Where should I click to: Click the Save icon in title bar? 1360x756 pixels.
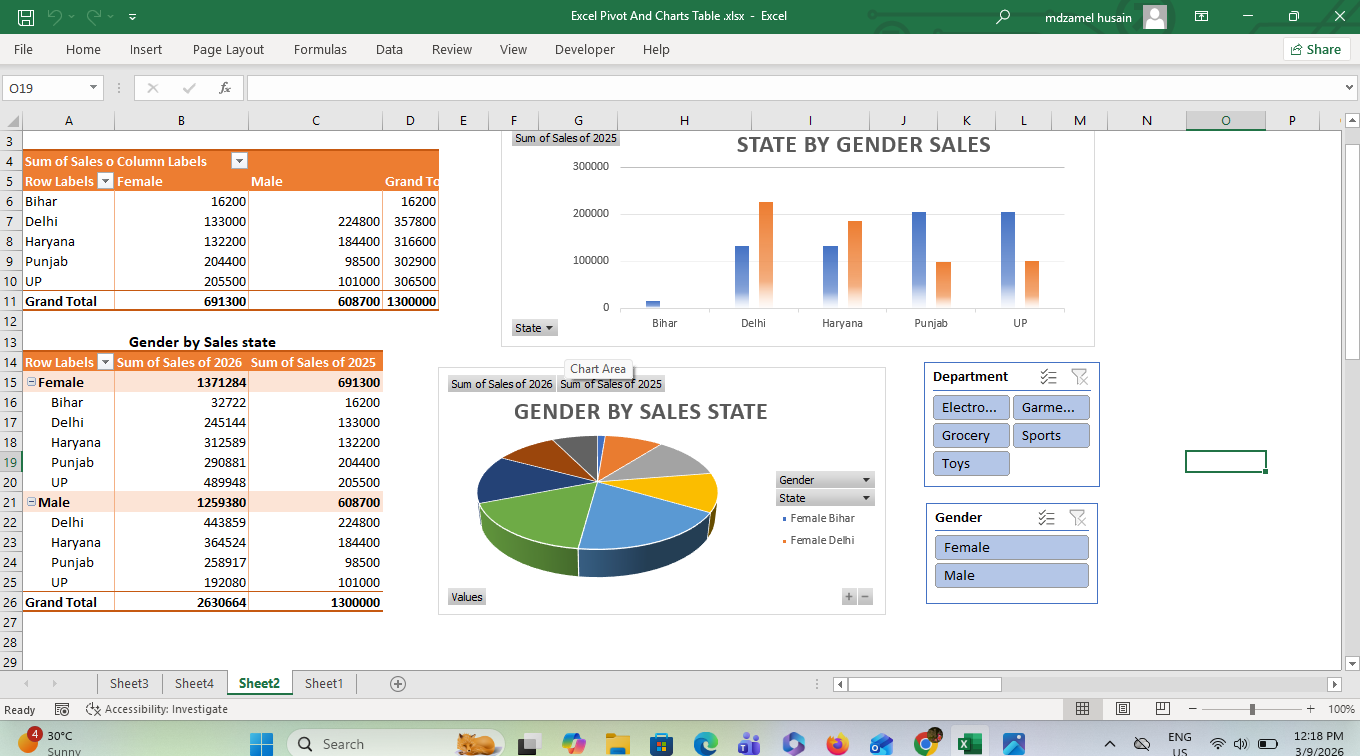(x=26, y=16)
